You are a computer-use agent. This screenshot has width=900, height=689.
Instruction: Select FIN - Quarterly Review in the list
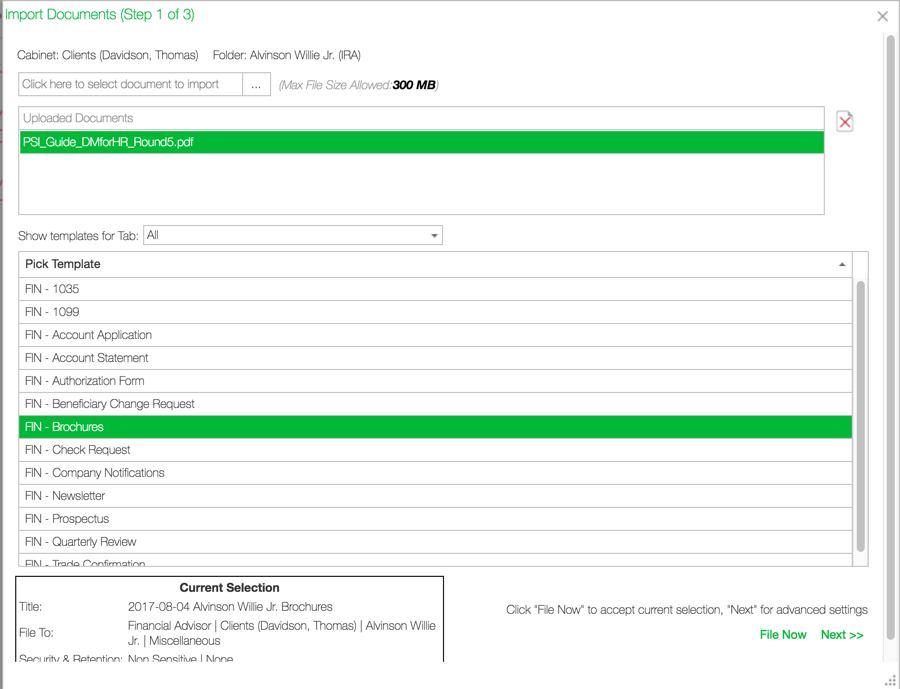point(200,541)
